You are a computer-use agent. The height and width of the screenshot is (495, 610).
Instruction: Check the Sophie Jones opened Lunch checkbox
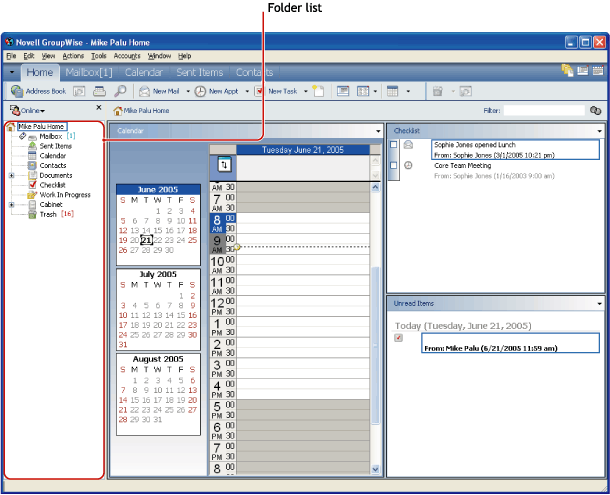[x=394, y=145]
